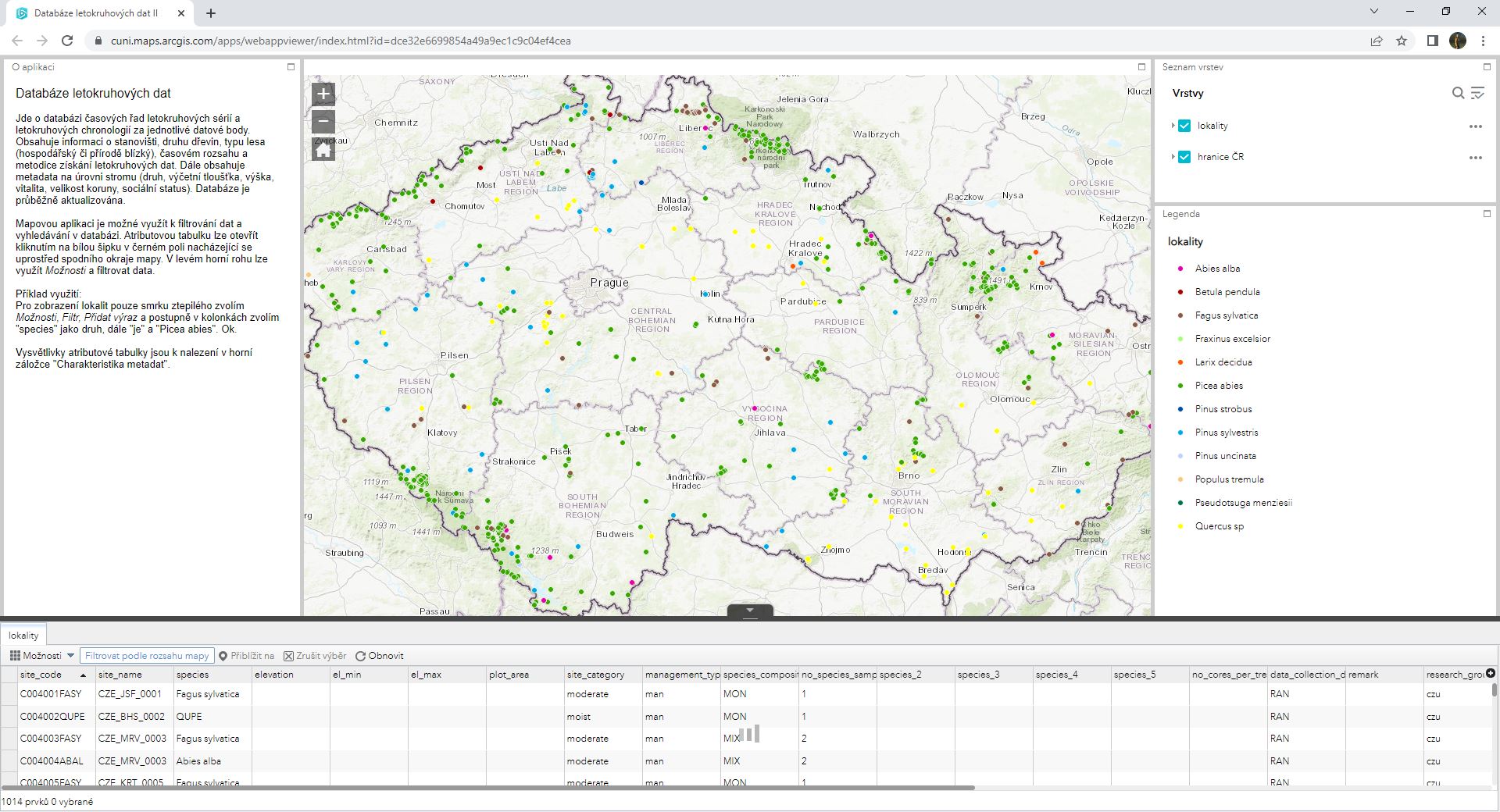
Task: Switch to the Databáze letokruhových dat browser tab
Action: [x=96, y=13]
